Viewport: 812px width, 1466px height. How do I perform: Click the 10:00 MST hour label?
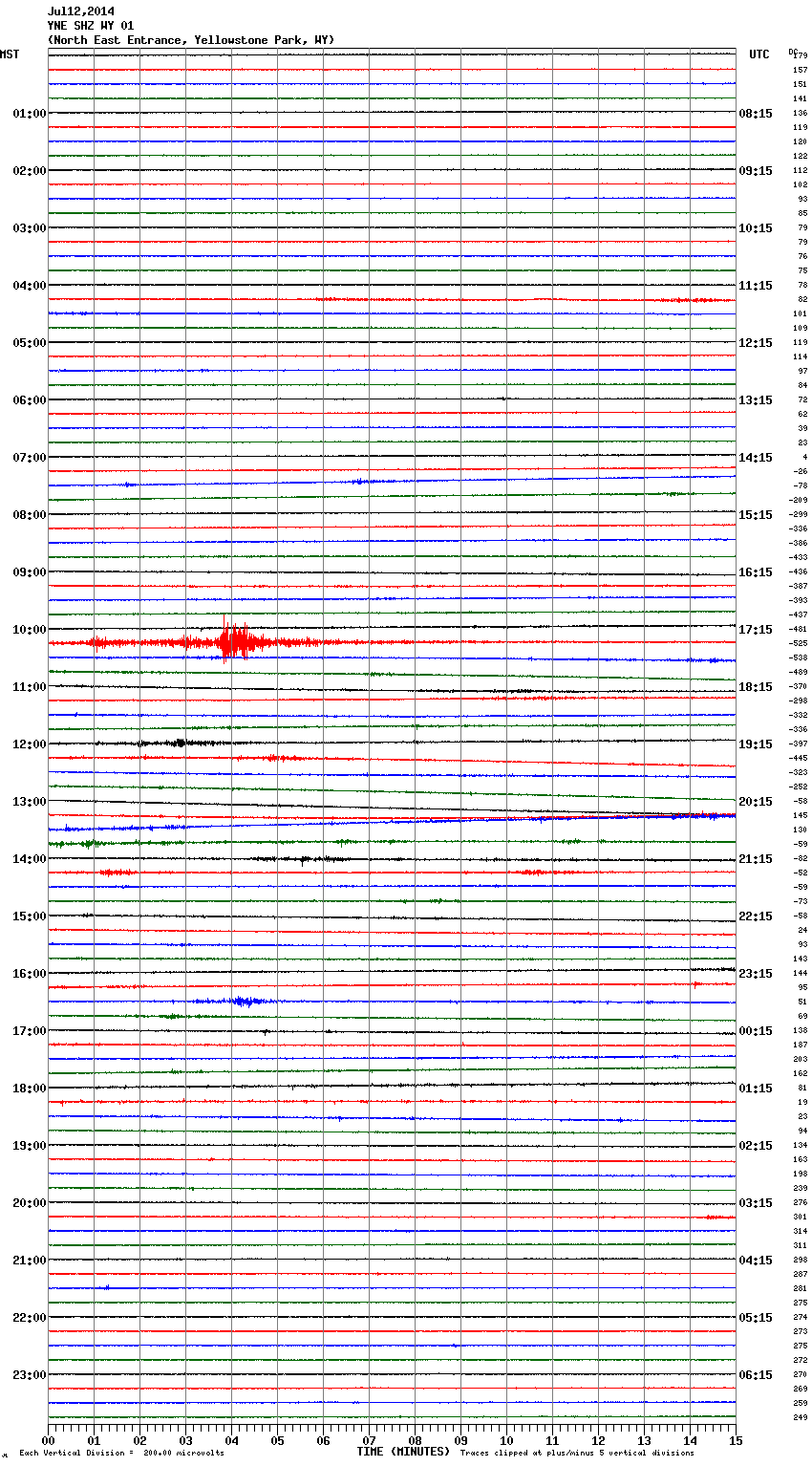pyautogui.click(x=30, y=630)
